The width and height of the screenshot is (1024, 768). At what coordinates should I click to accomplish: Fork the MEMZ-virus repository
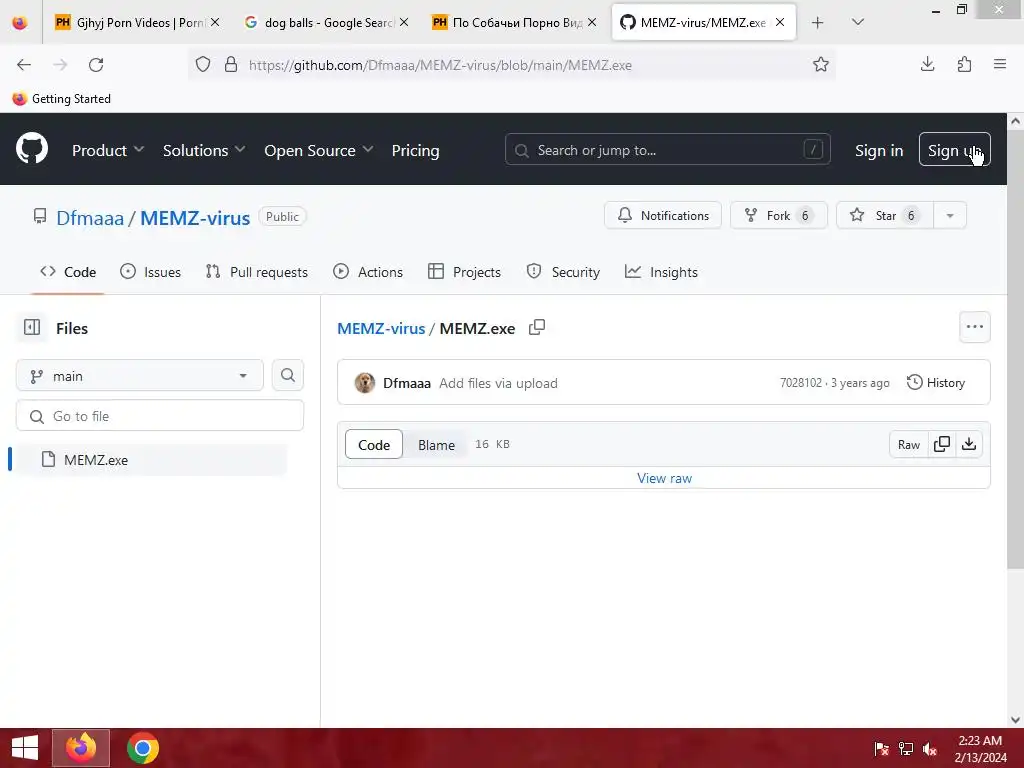click(x=778, y=216)
